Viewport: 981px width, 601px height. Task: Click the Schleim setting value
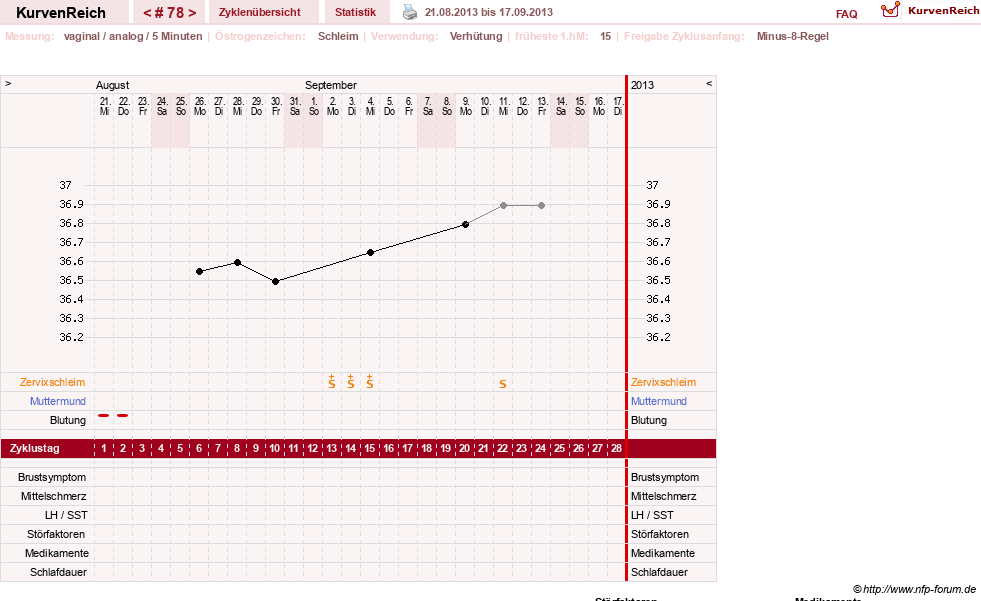pos(338,36)
